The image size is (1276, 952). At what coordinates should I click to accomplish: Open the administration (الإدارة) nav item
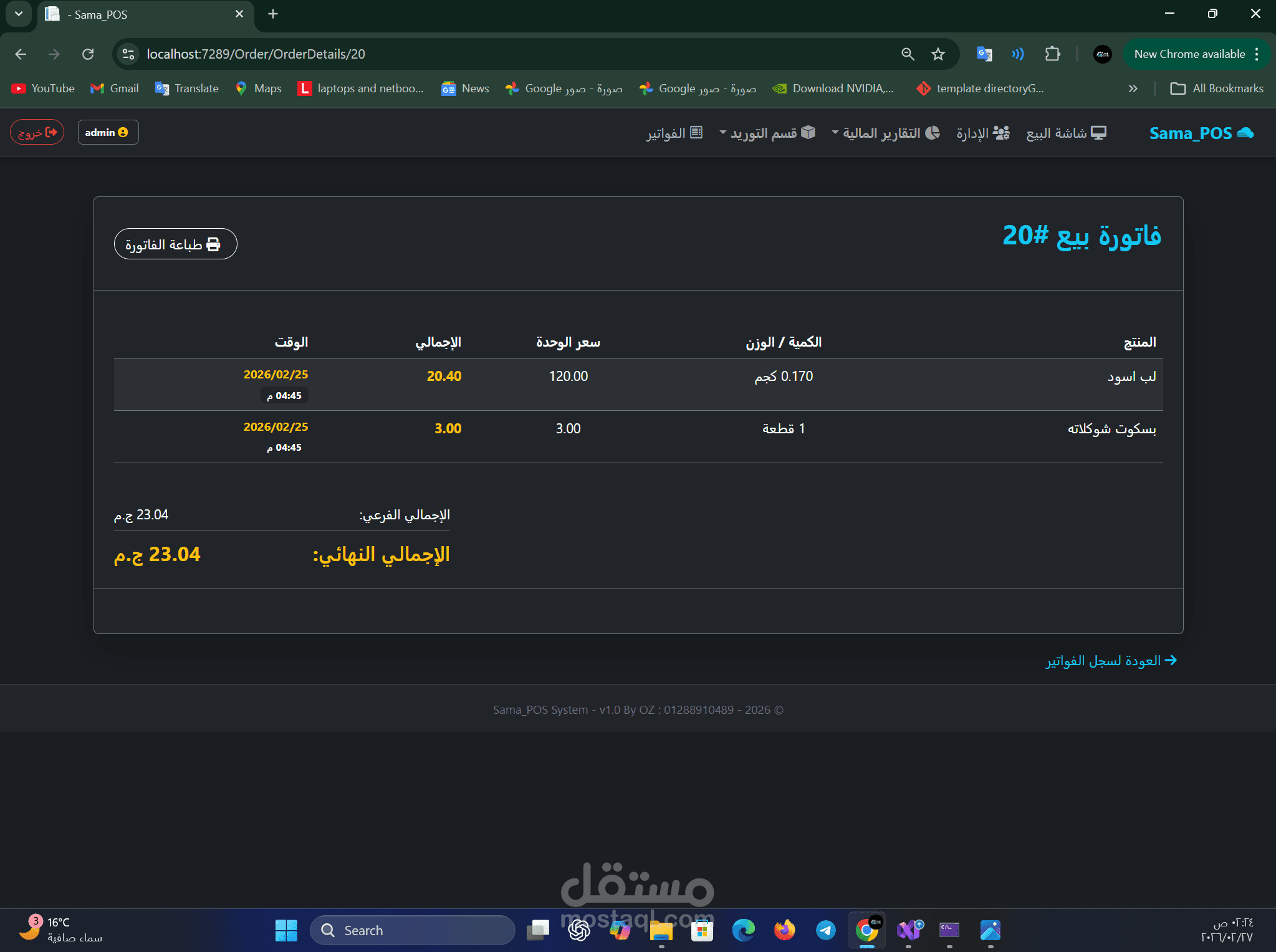click(983, 133)
